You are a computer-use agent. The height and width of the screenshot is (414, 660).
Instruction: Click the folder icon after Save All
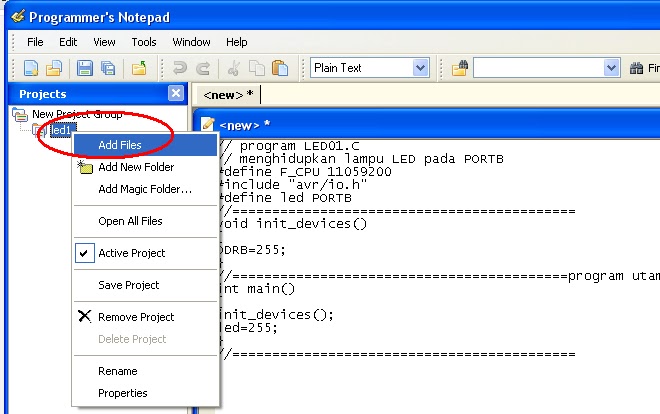click(139, 68)
